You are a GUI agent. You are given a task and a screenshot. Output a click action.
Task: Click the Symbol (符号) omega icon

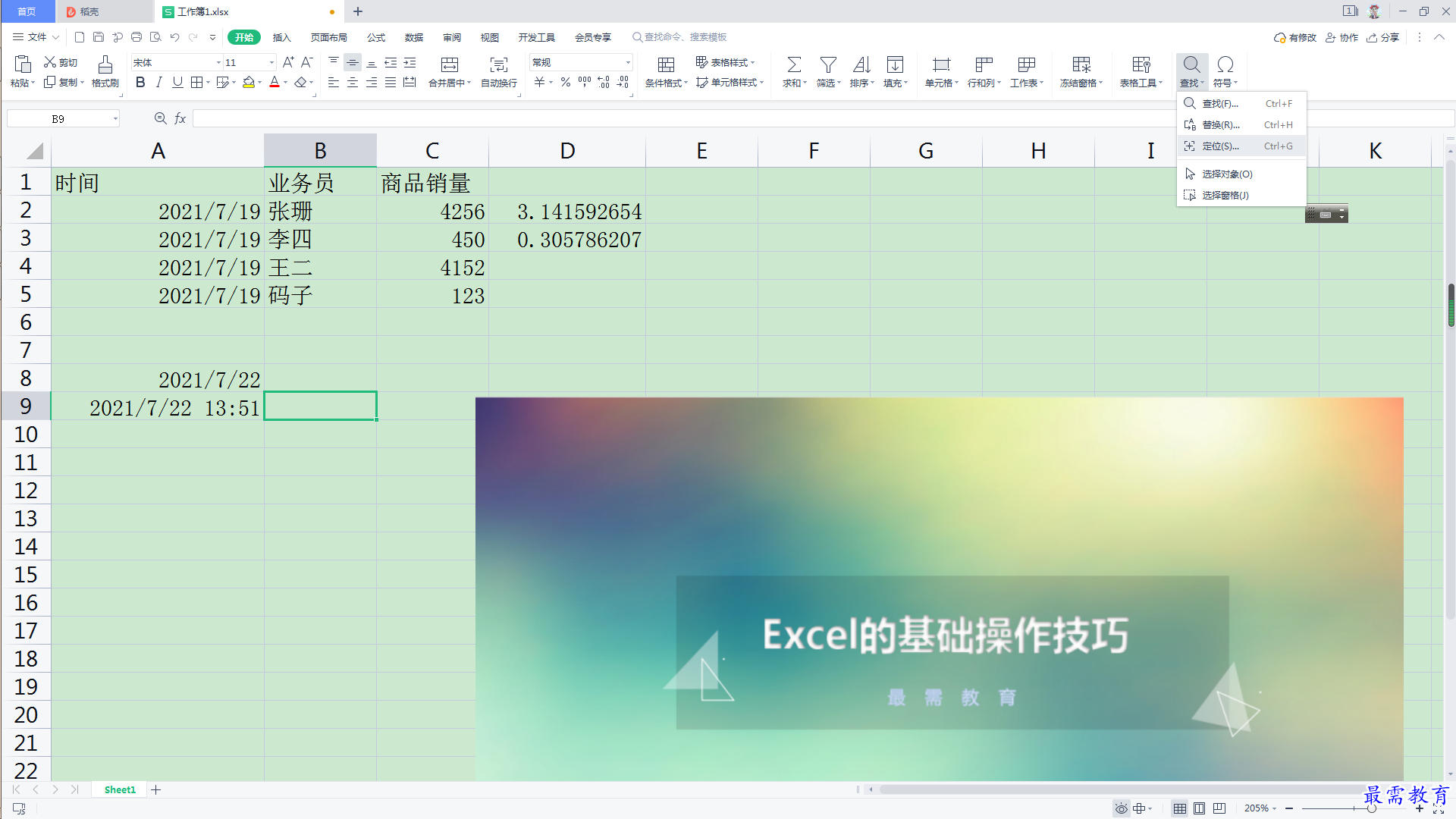click(x=1225, y=64)
